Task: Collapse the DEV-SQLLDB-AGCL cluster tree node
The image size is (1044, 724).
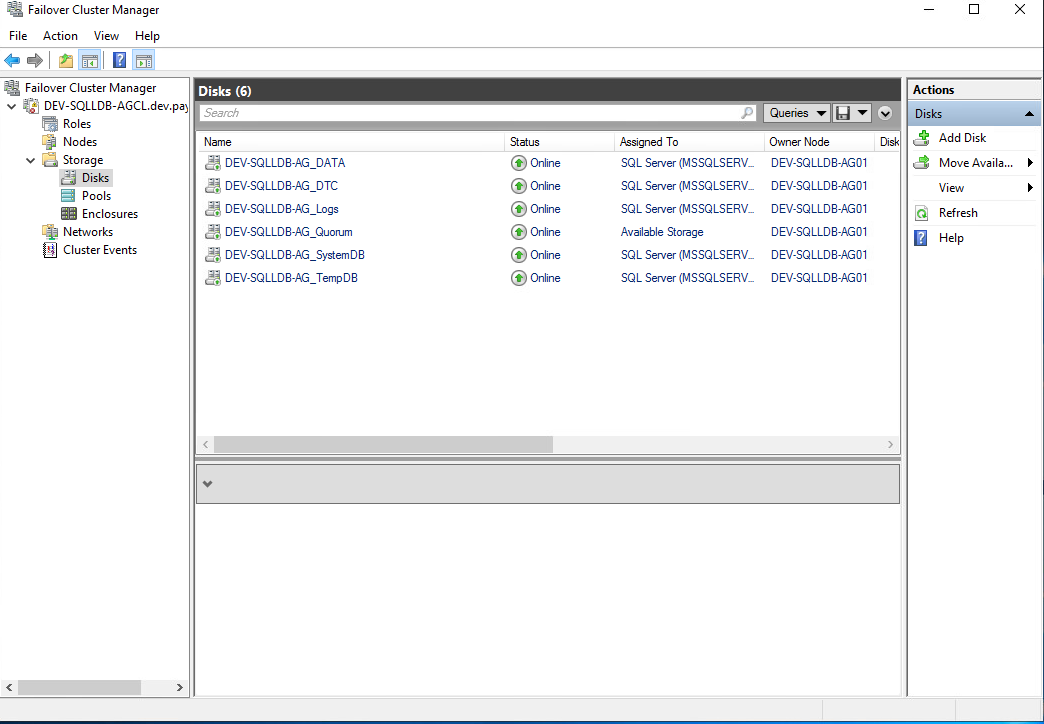Action: pos(12,106)
